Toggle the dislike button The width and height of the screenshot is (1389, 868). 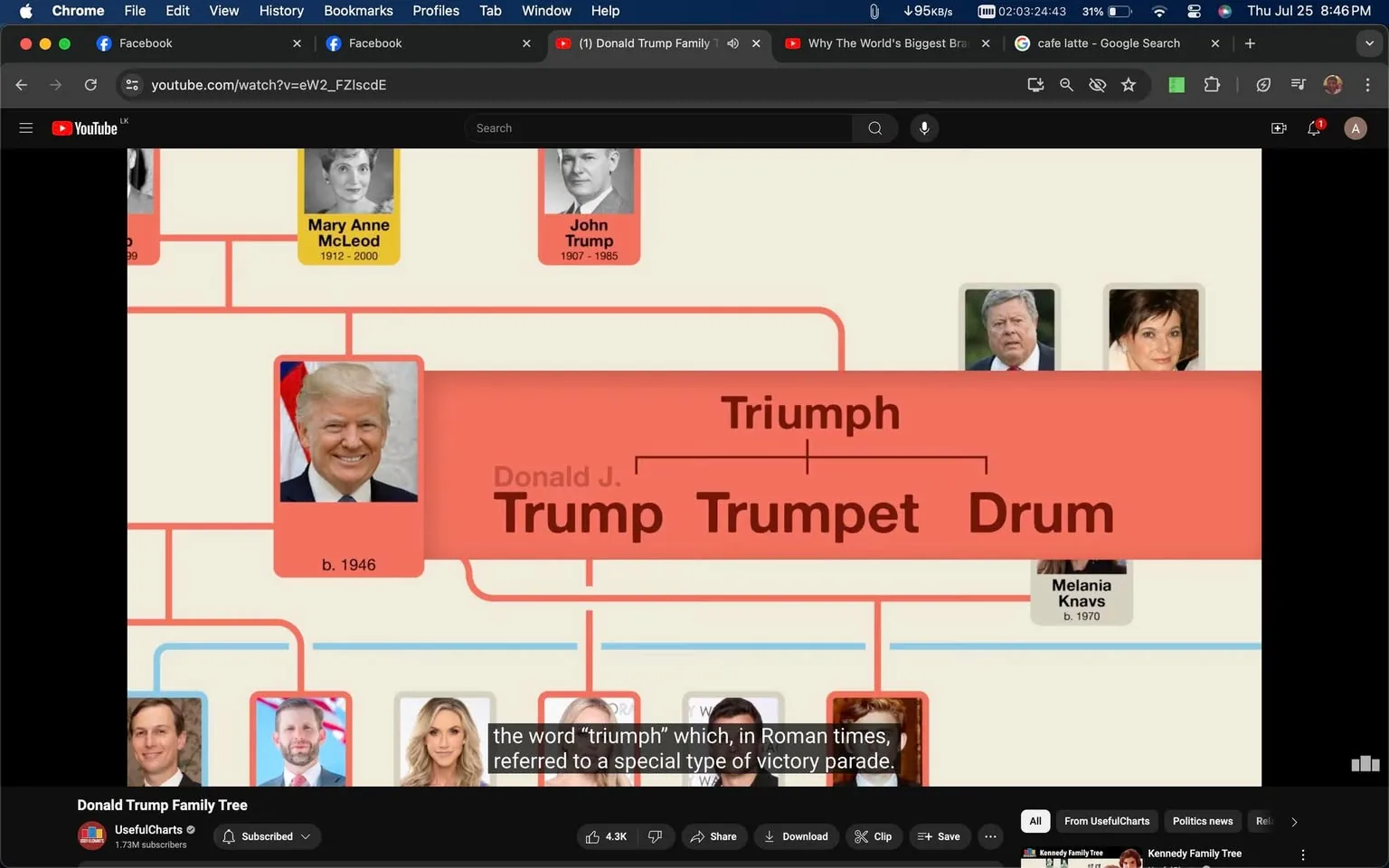(655, 836)
